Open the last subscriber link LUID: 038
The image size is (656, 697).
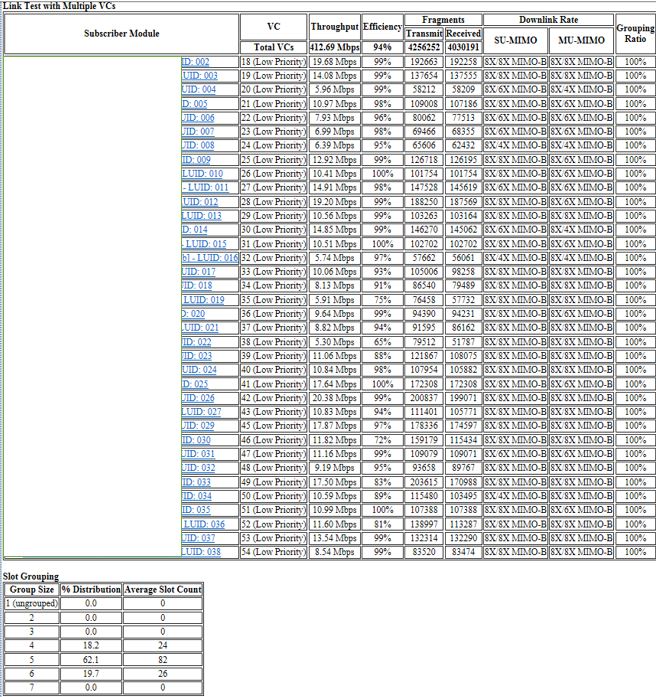coord(201,551)
